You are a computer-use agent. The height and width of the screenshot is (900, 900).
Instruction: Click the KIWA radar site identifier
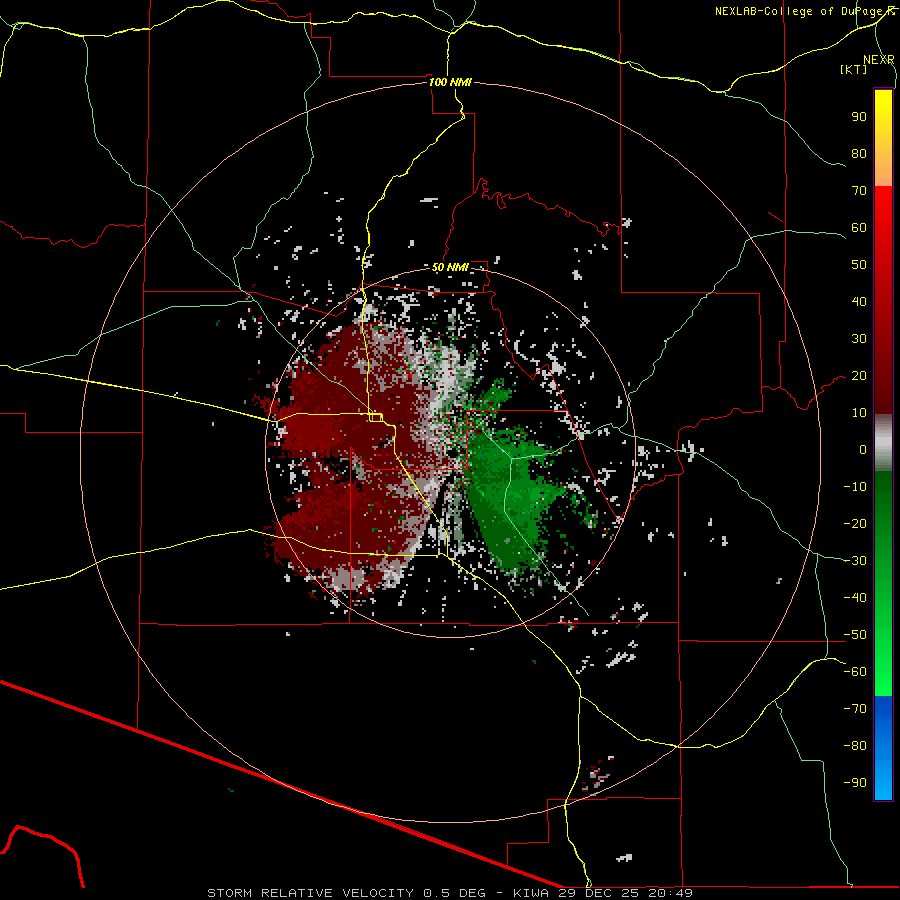click(531, 893)
